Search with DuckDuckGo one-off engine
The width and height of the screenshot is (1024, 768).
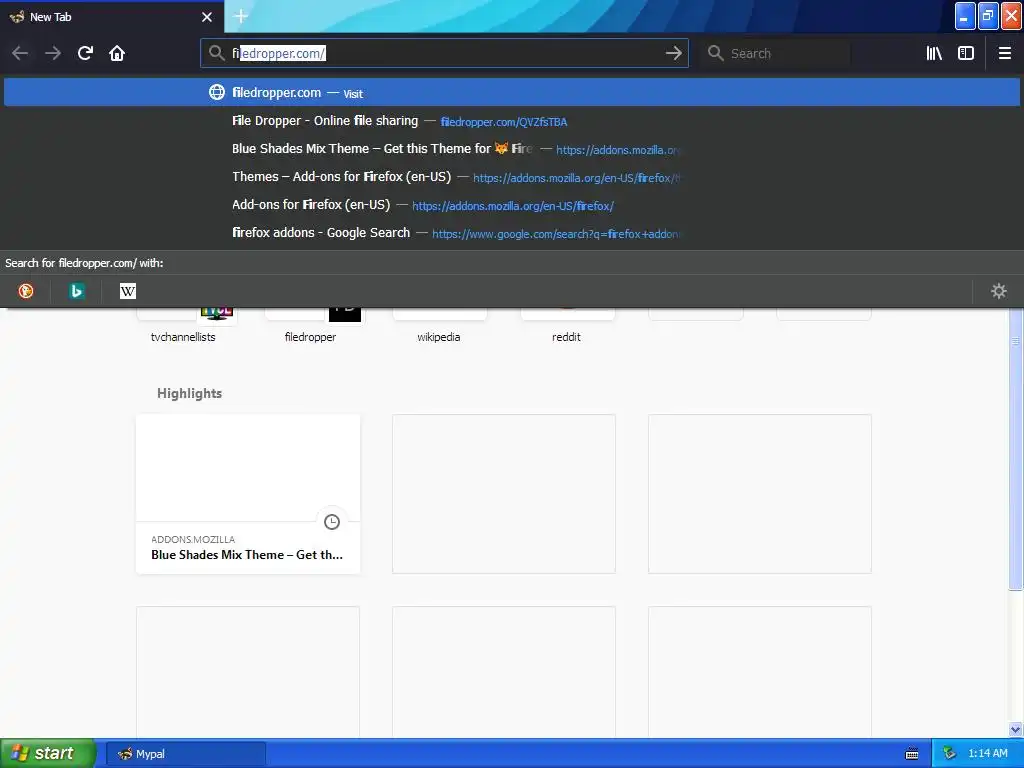point(25,291)
